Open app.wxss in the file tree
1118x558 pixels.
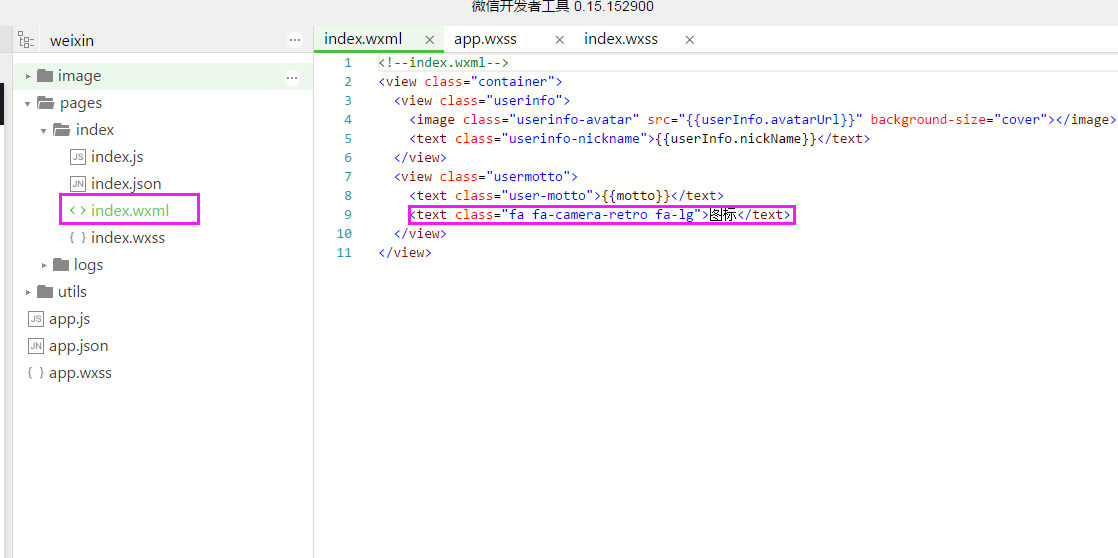click(x=81, y=373)
